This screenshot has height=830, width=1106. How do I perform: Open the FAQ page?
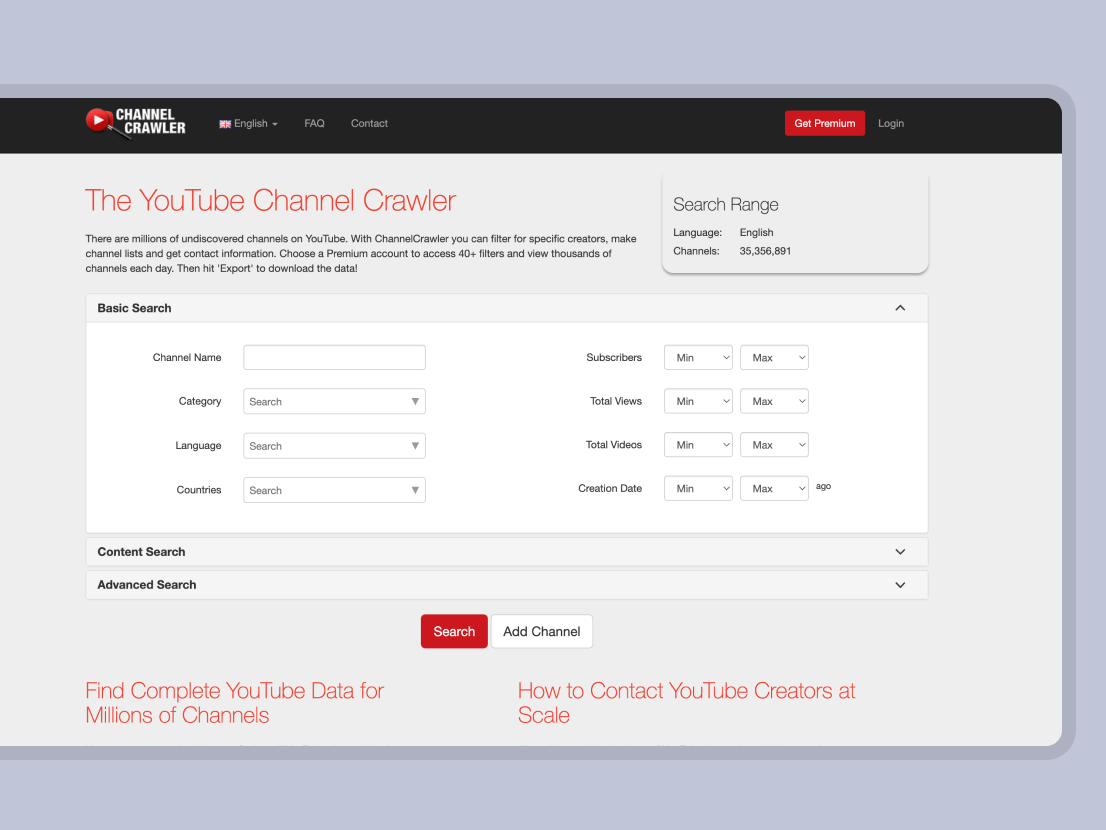point(314,123)
